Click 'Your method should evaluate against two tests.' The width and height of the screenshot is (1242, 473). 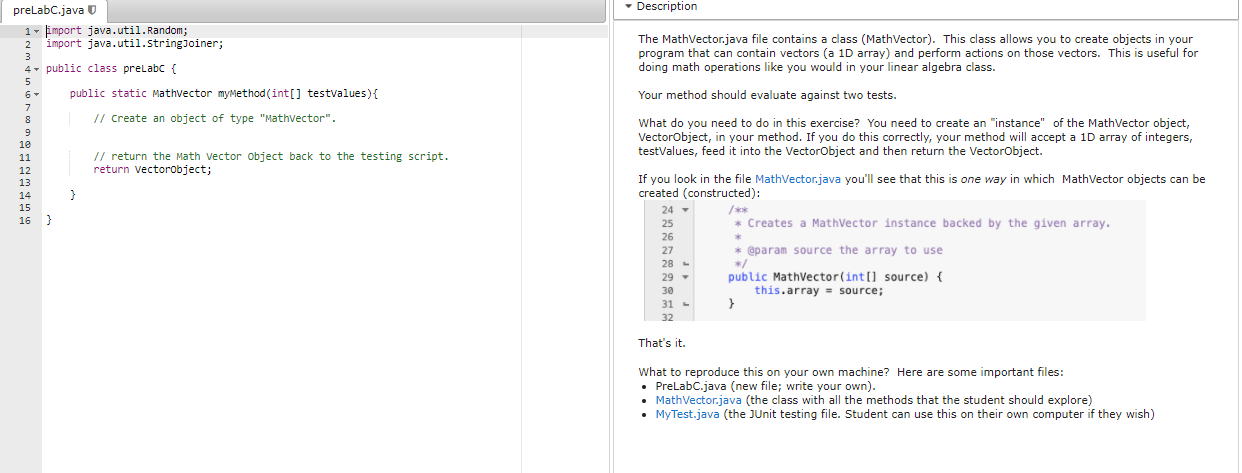tap(767, 96)
